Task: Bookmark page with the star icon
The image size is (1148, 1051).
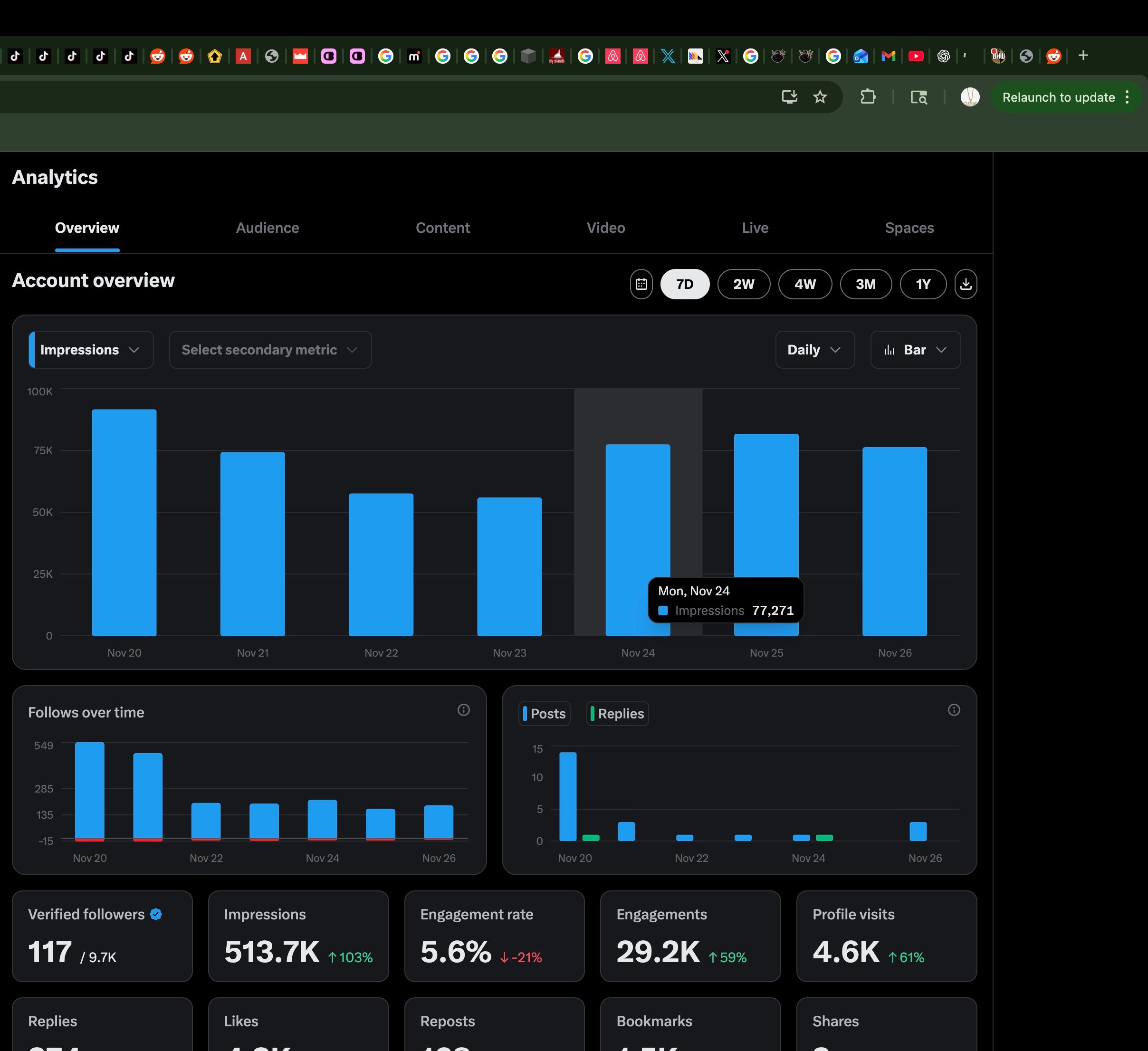Action: coord(820,97)
